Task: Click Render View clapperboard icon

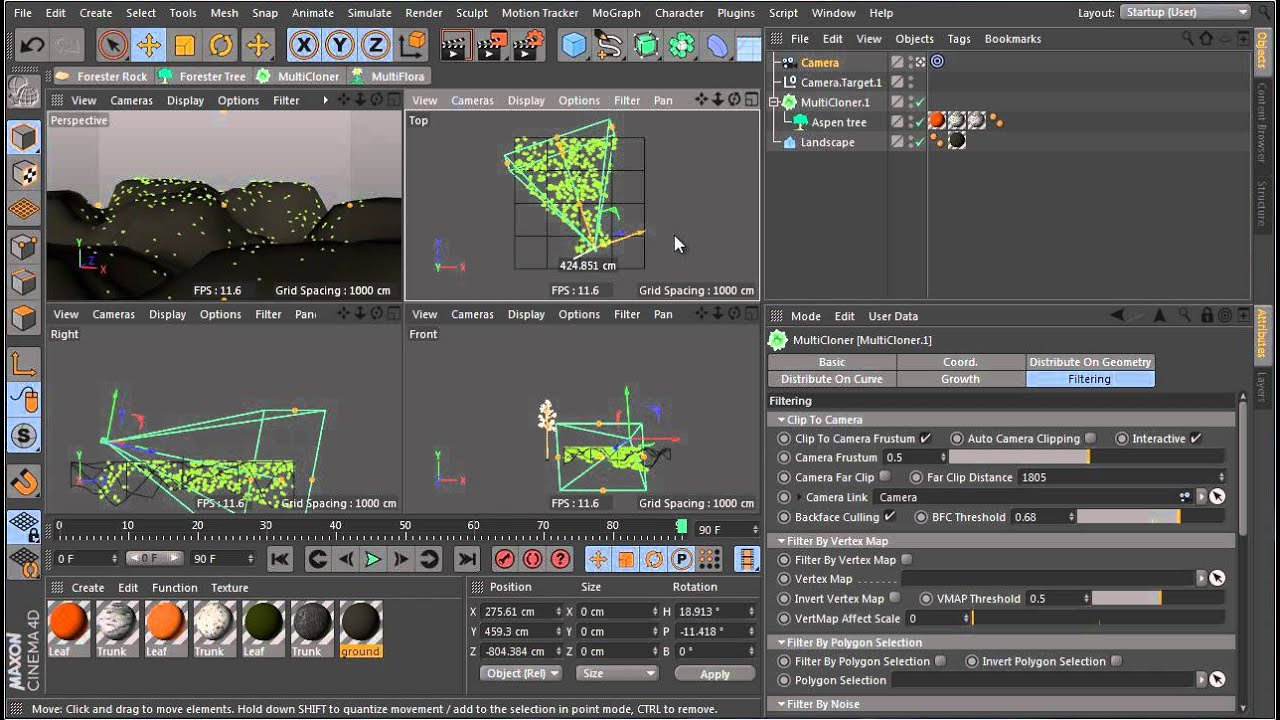Action: (x=456, y=45)
